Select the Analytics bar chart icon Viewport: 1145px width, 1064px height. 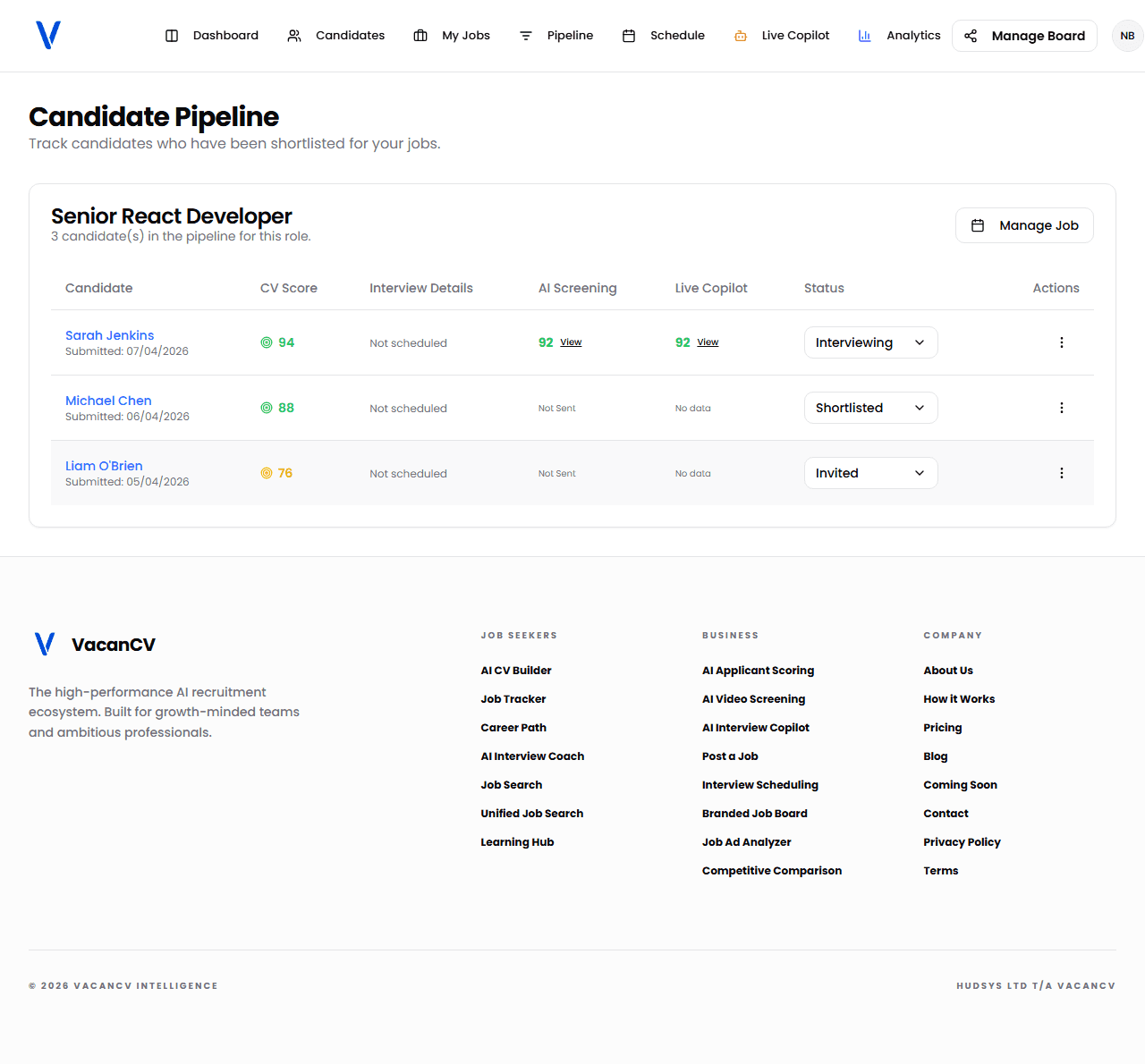864,36
